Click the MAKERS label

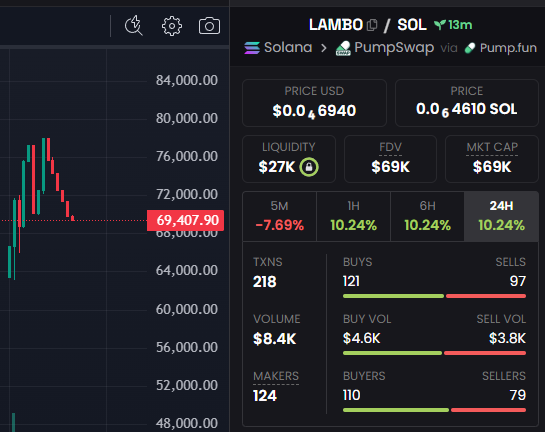coord(276,376)
